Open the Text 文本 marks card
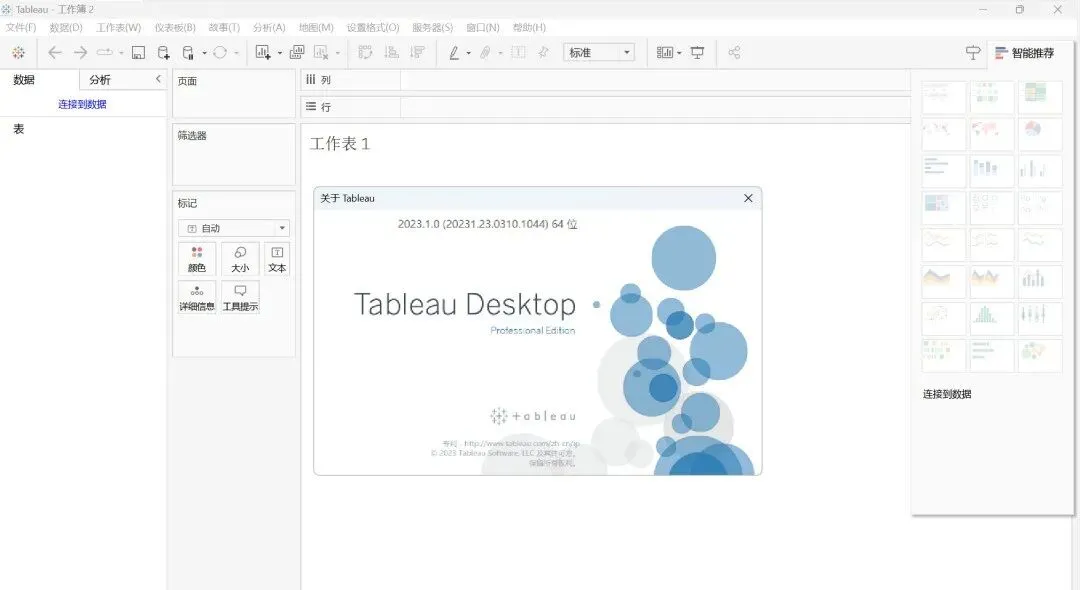 click(x=277, y=259)
